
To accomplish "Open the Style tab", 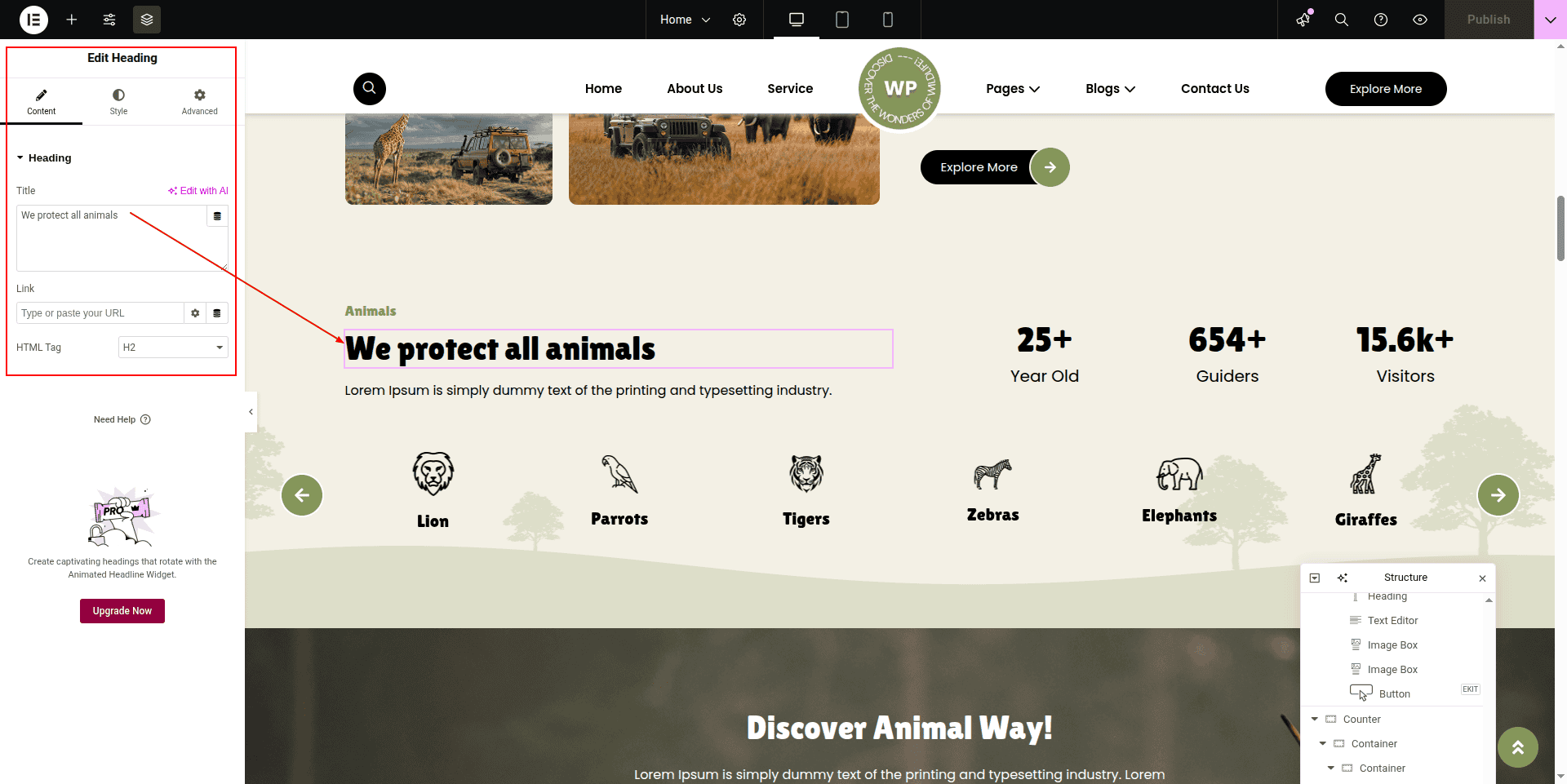I will pos(118,102).
